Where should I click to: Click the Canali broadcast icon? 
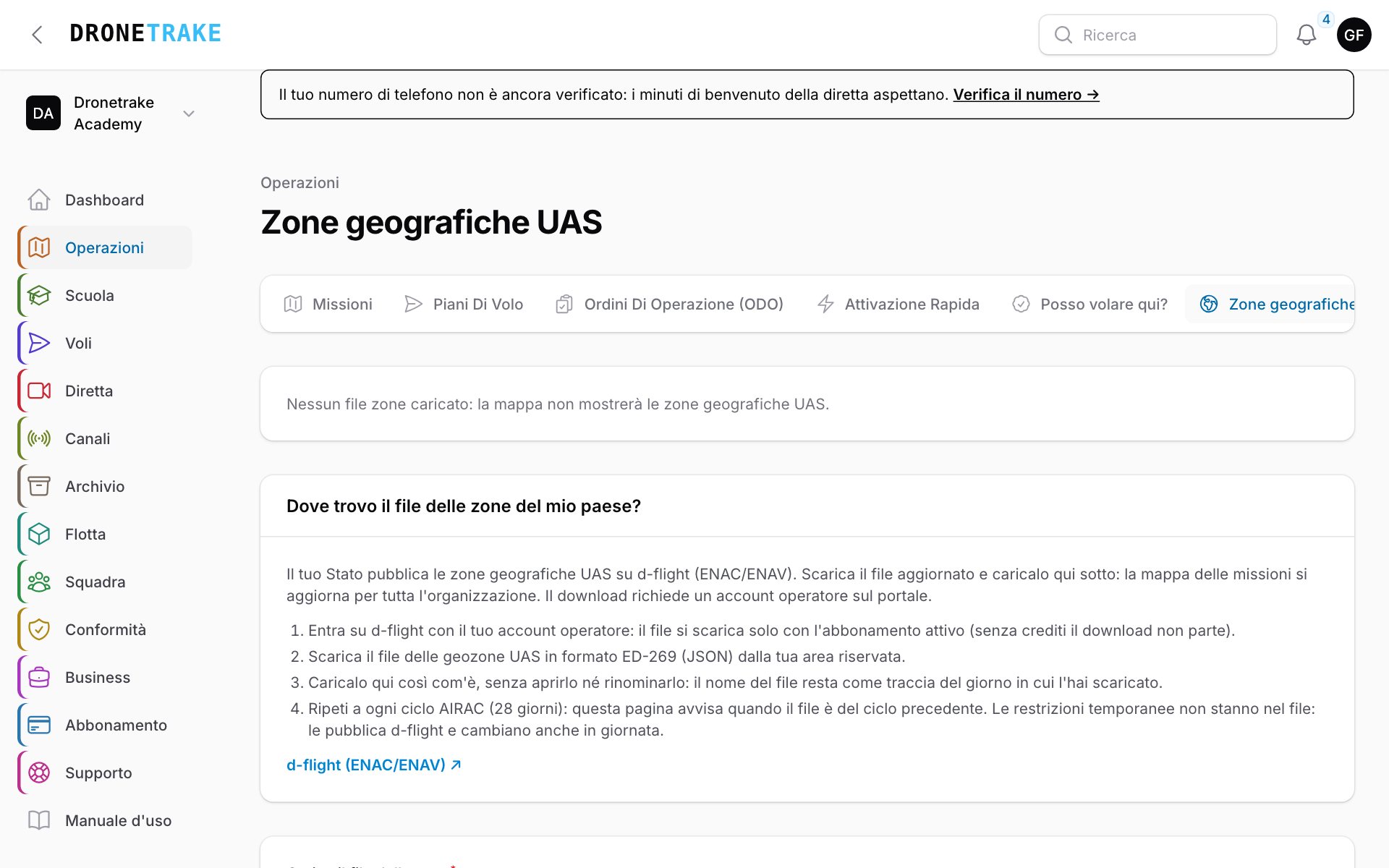click(x=39, y=438)
